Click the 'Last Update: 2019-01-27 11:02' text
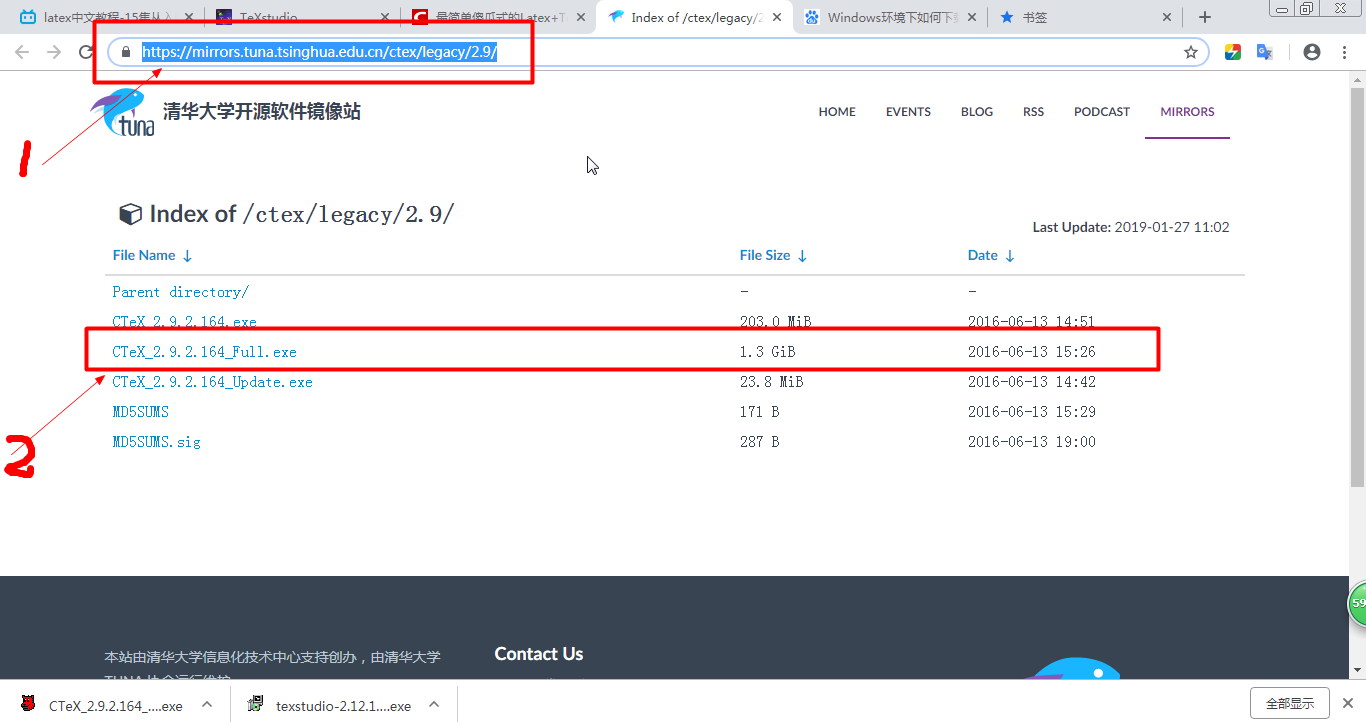This screenshot has height=724, width=1366. coord(1131,227)
